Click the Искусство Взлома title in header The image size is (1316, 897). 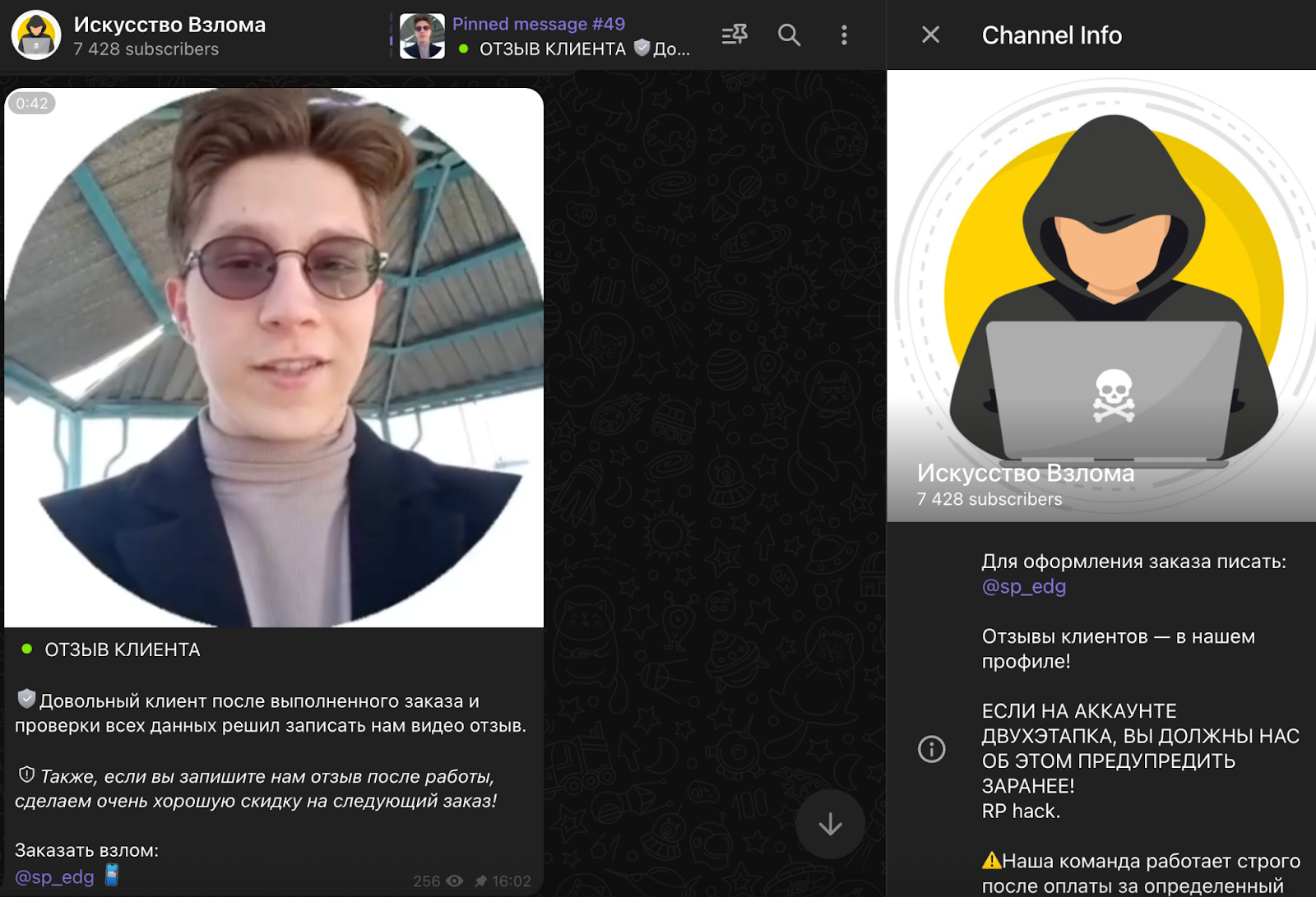(169, 25)
